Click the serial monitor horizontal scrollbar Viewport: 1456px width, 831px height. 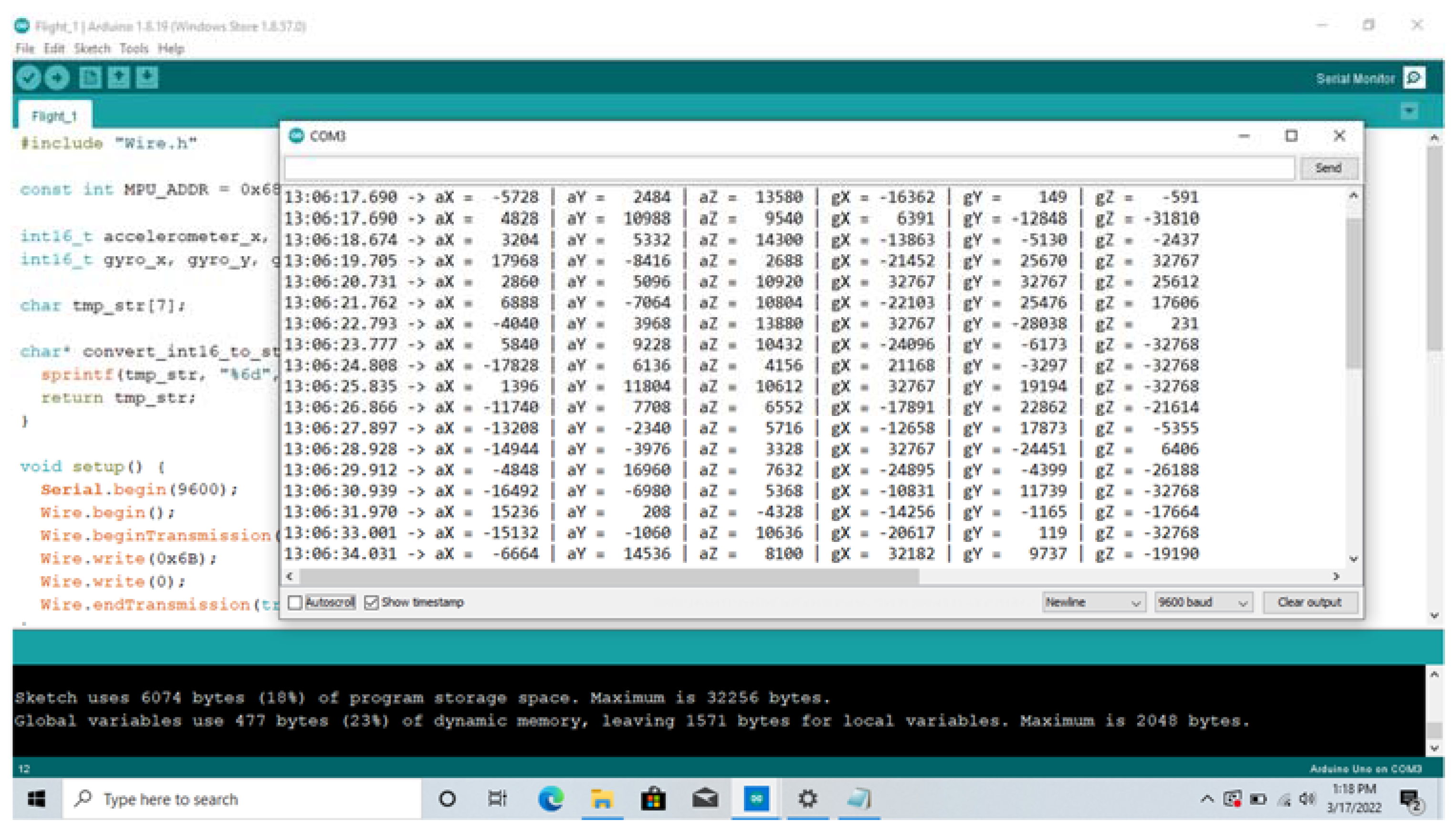(x=608, y=576)
